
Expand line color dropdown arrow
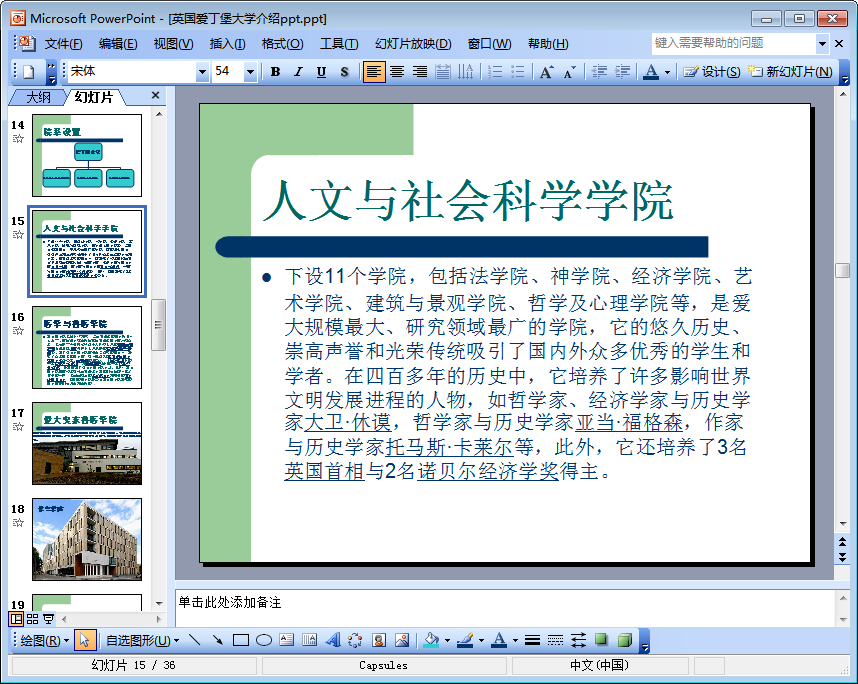pos(481,640)
